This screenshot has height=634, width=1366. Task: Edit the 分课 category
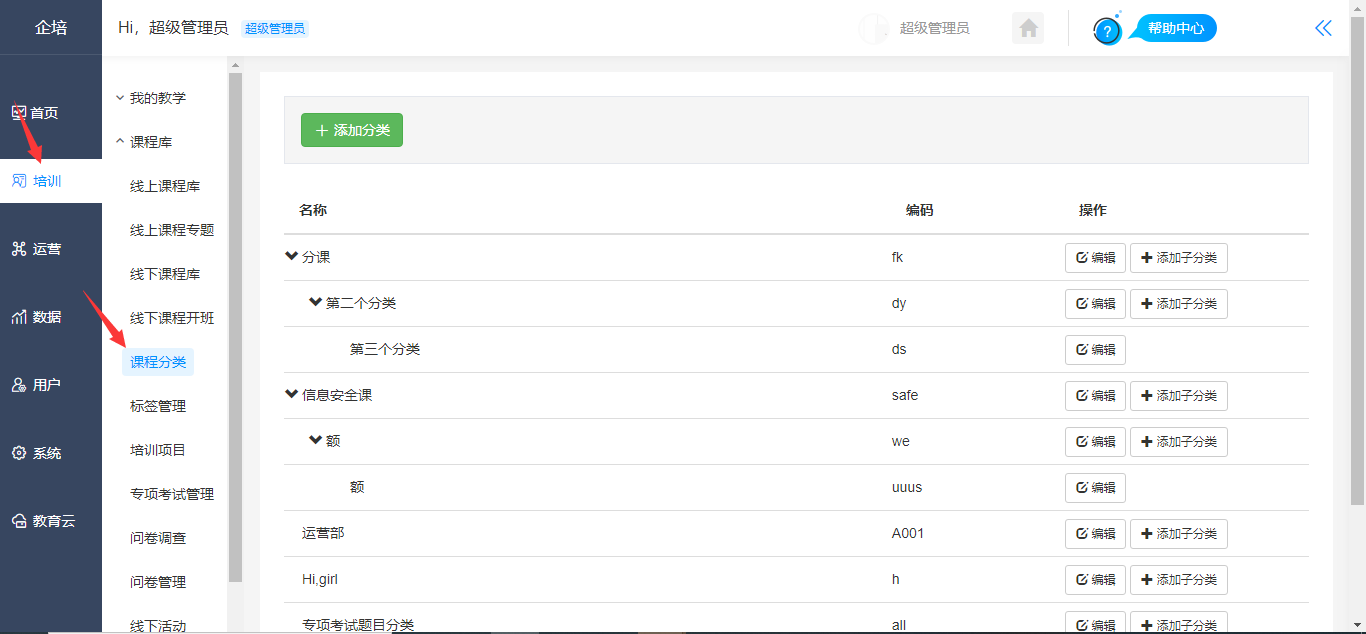(1095, 258)
